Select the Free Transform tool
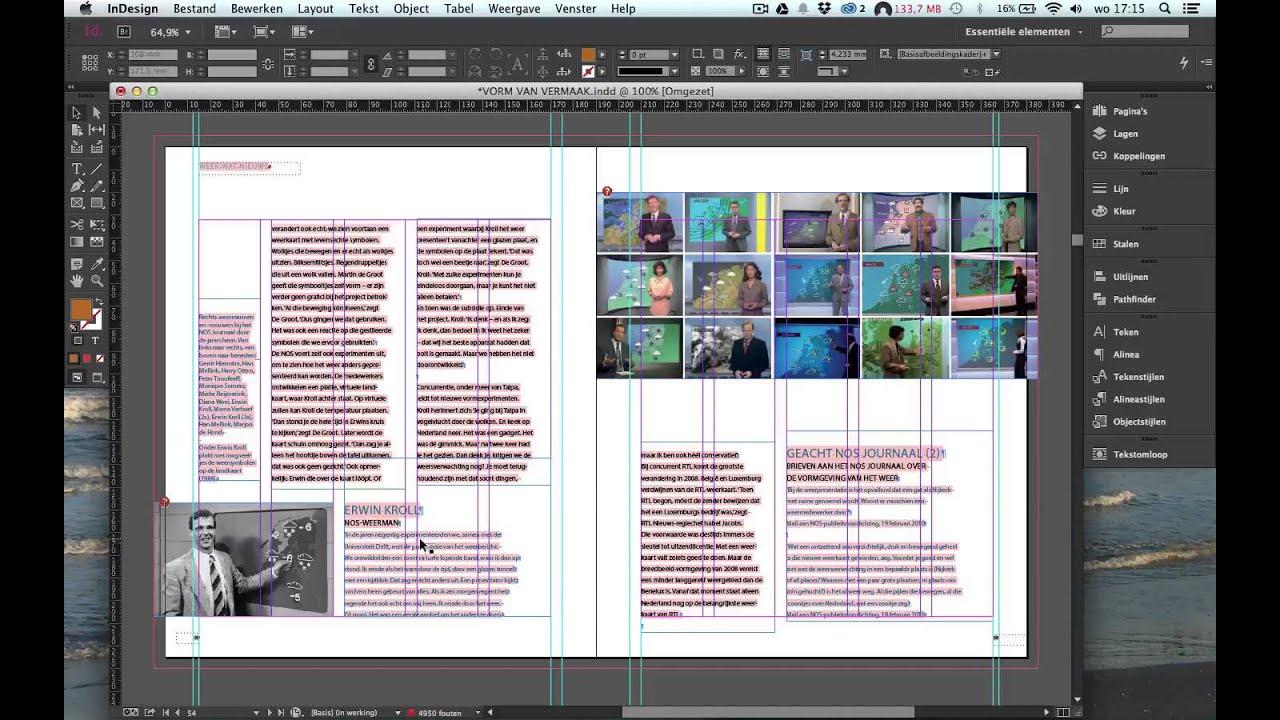Image resolution: width=1280 pixels, height=720 pixels. pyautogui.click(x=96, y=225)
